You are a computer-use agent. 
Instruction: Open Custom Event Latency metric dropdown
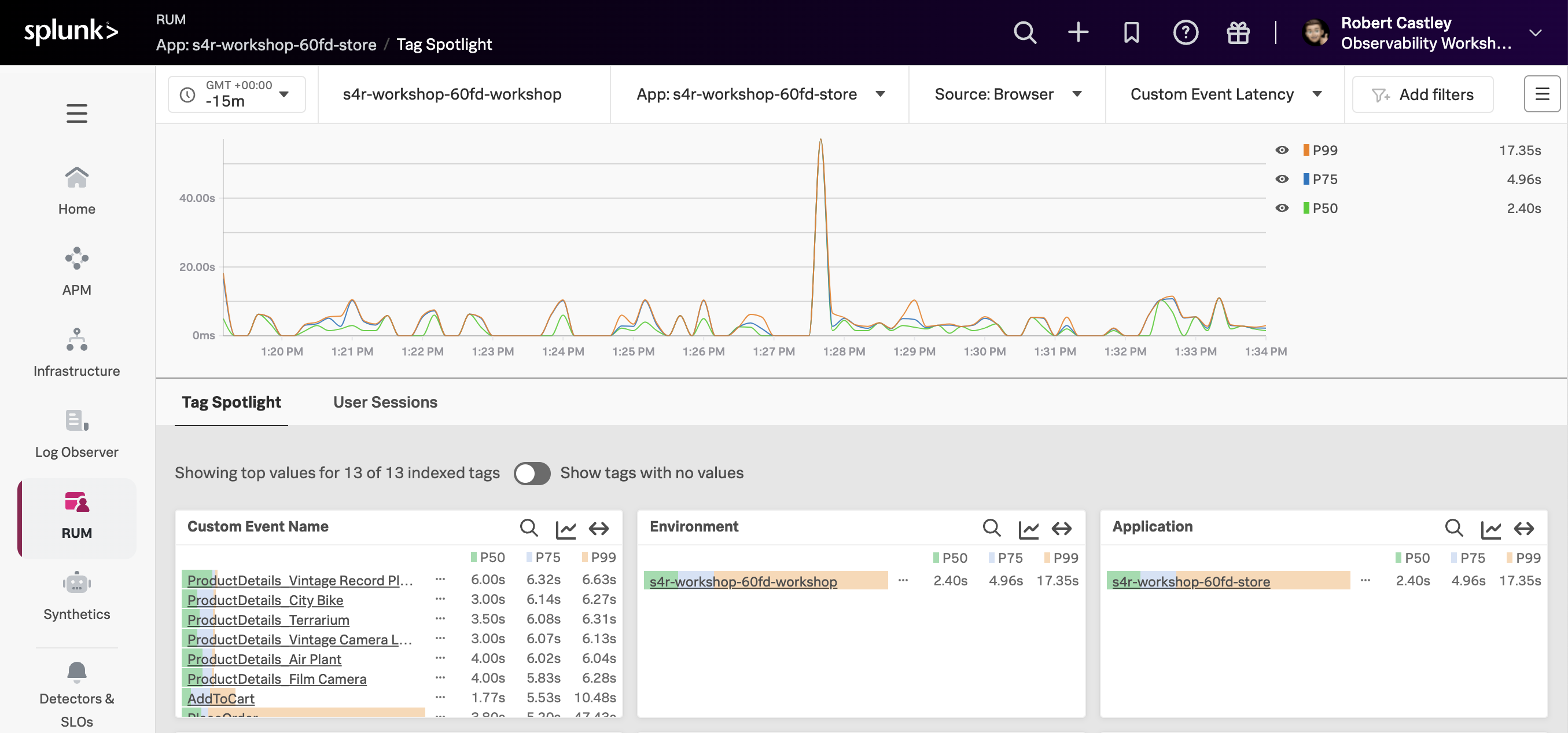1225,94
